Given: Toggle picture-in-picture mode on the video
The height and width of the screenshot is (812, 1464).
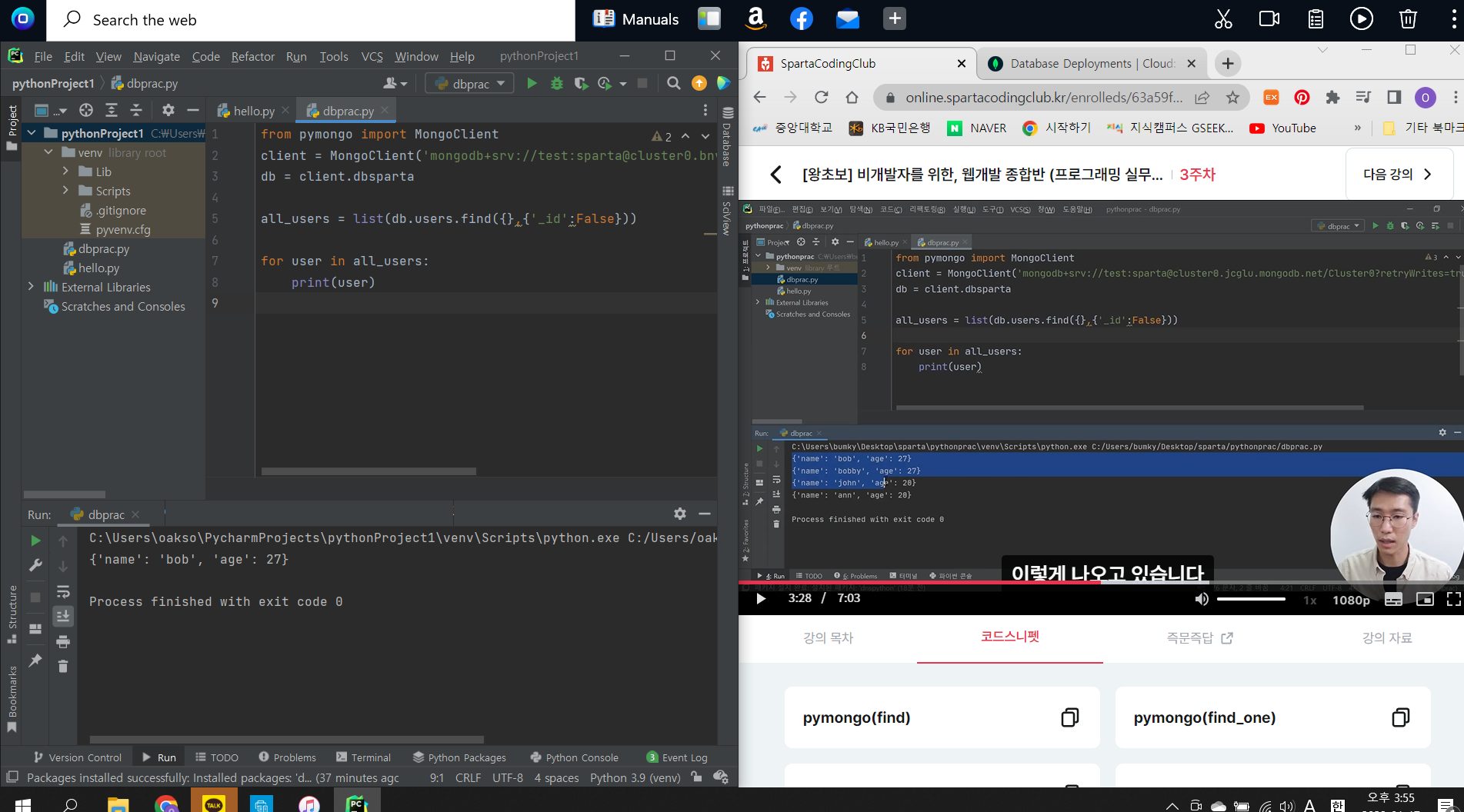Looking at the screenshot, I should pos(1425,600).
